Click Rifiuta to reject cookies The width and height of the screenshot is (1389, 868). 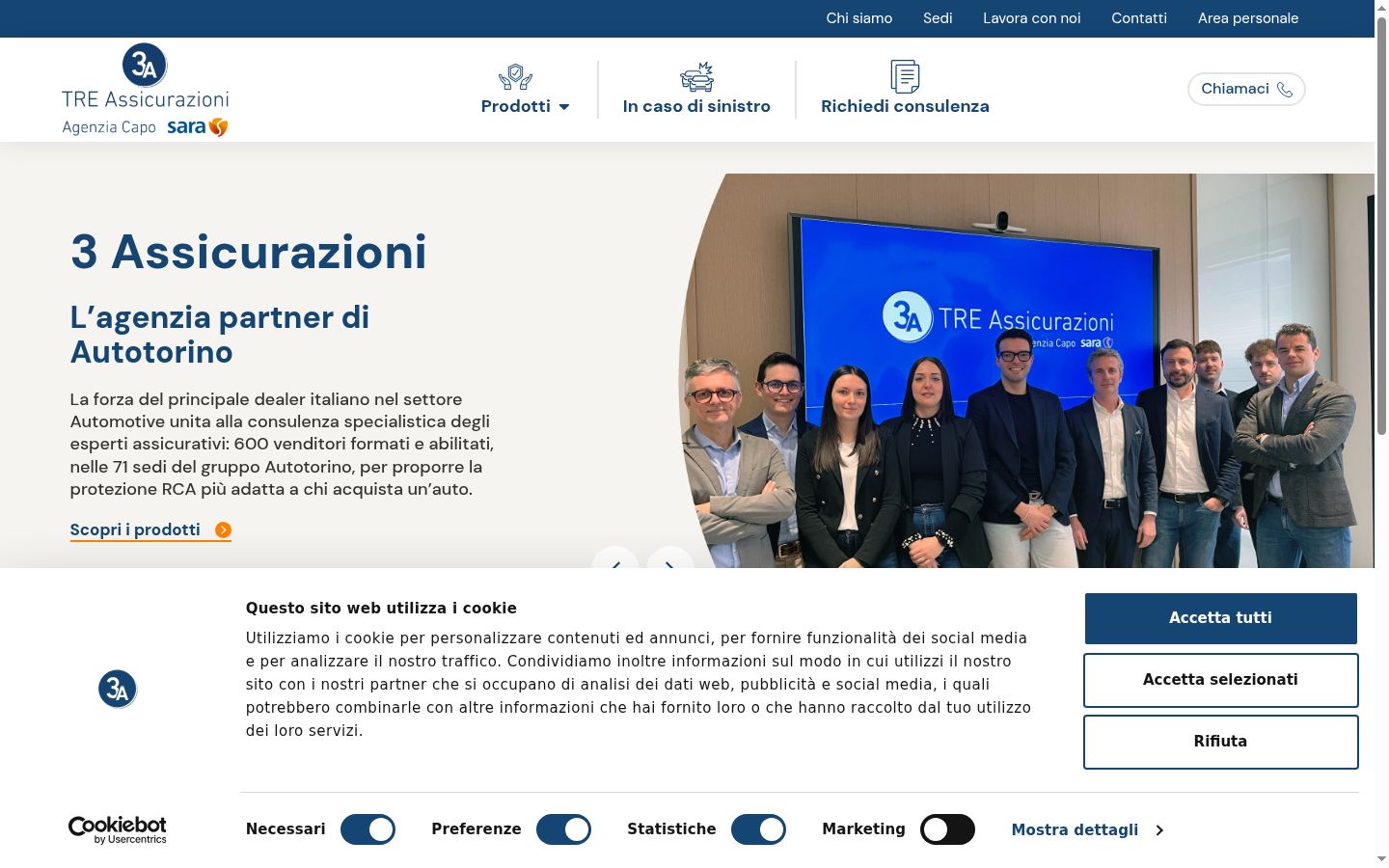coord(1220,742)
